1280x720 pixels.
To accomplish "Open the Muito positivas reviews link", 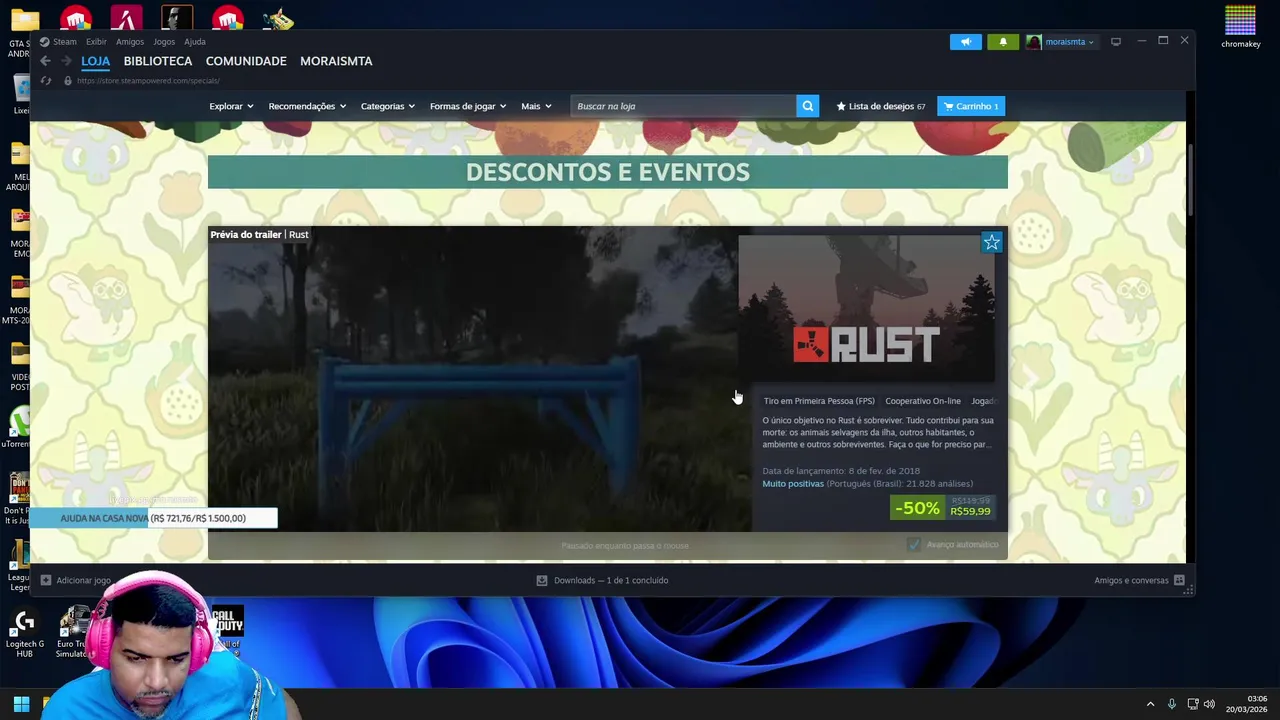I will coord(793,484).
